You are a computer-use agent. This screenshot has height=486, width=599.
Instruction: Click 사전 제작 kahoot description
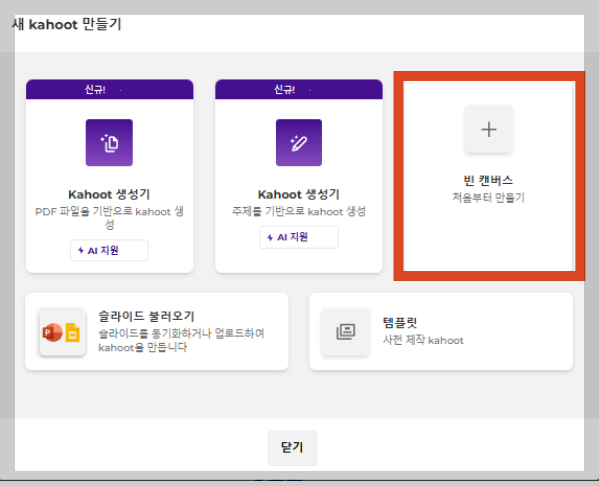[x=423, y=340]
